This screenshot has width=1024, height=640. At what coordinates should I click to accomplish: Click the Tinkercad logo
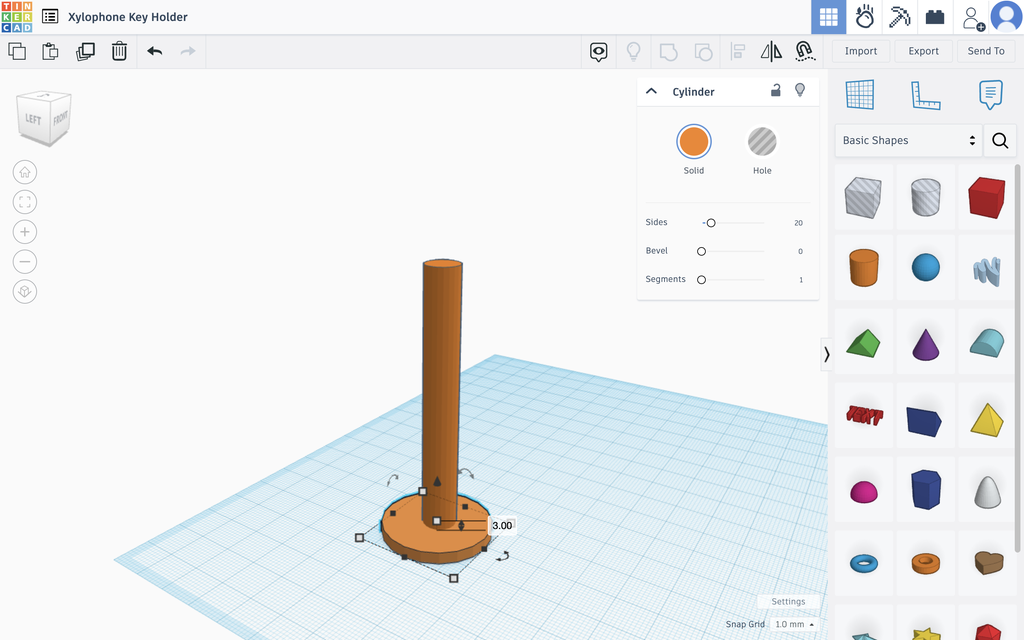(x=16, y=16)
